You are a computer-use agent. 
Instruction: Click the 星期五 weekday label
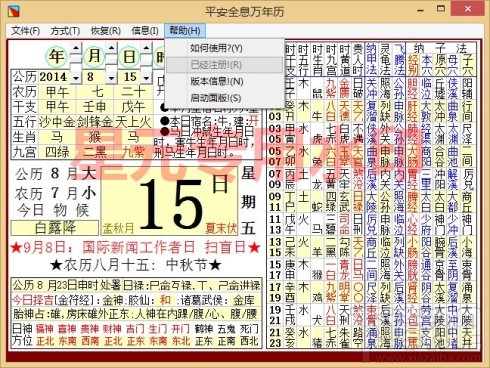(x=248, y=202)
